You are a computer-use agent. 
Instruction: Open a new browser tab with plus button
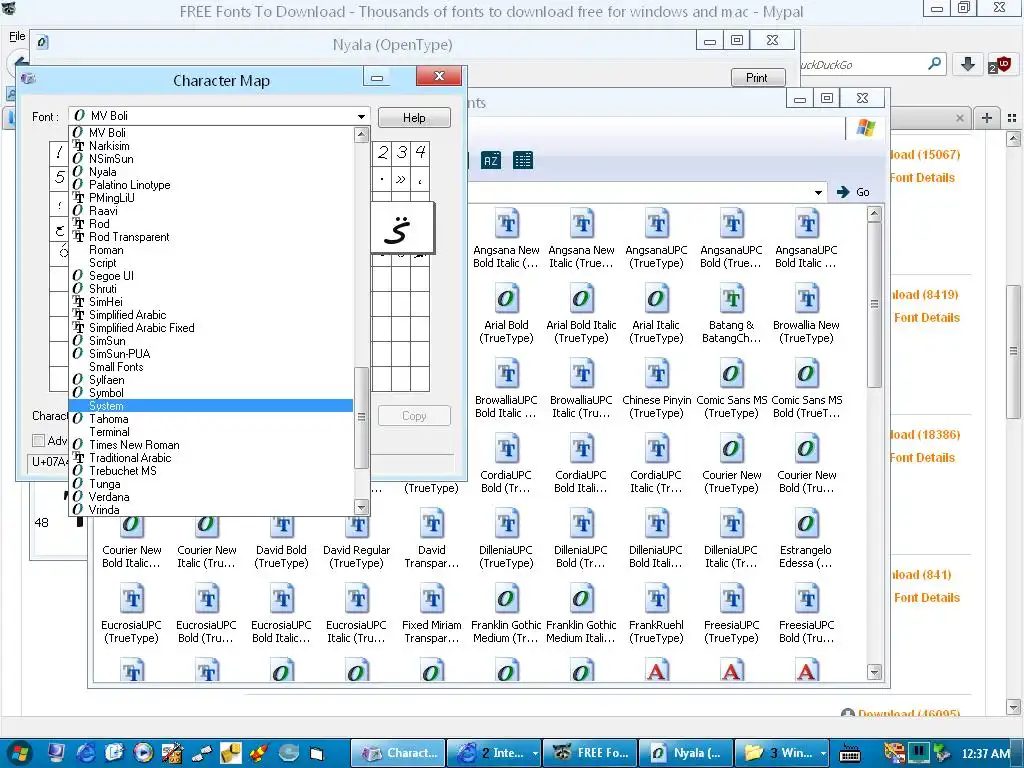click(987, 118)
